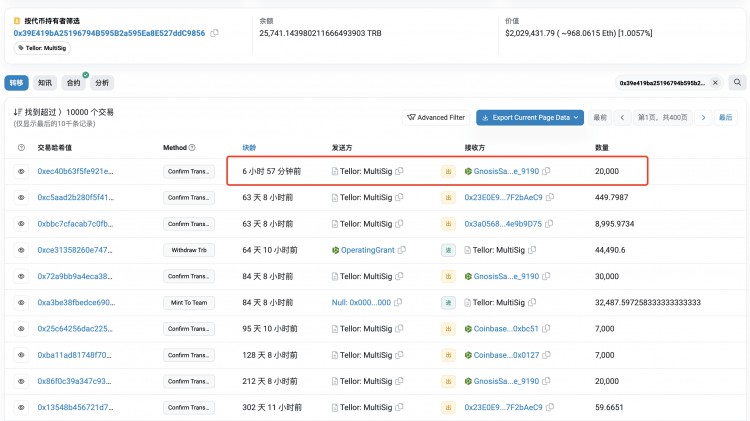Click OUT badge in 6 小时 57 分钟前 row
Image resolution: width=750 pixels, height=421 pixels.
point(448,171)
